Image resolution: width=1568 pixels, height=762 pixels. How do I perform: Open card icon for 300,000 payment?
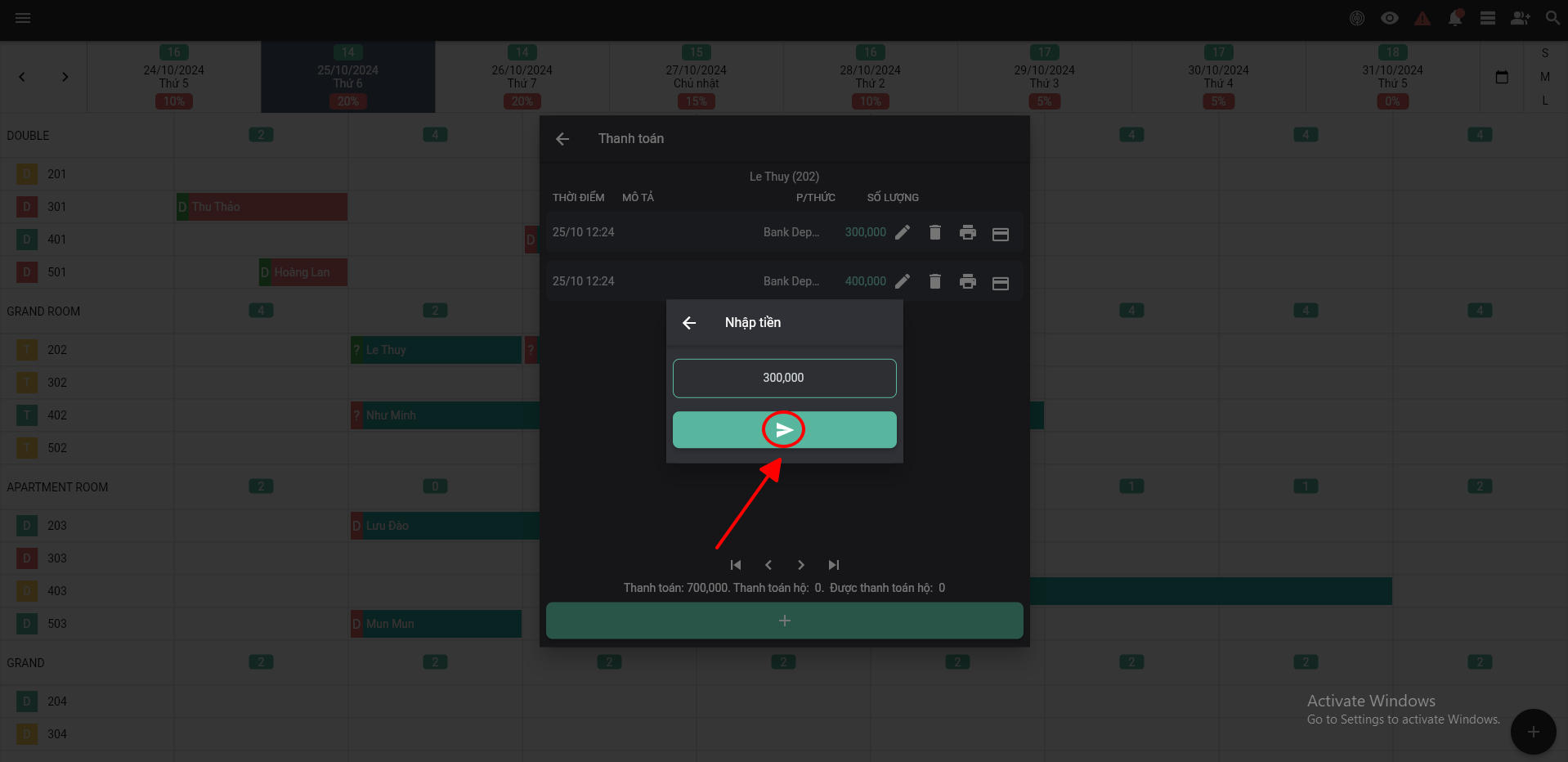tap(1001, 234)
